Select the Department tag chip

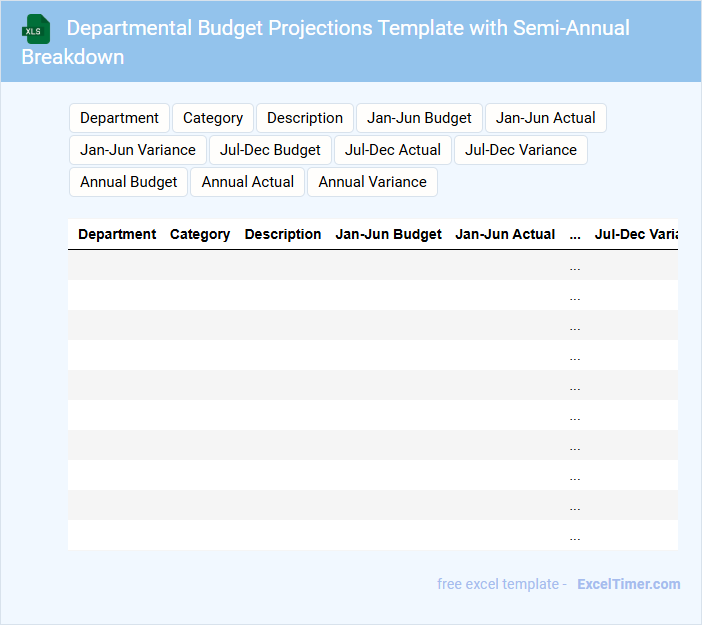119,118
